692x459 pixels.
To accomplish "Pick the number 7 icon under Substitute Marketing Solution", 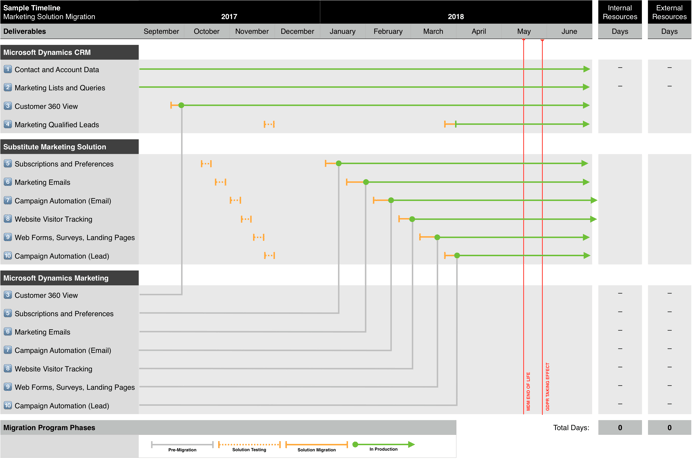I will click(x=8, y=200).
